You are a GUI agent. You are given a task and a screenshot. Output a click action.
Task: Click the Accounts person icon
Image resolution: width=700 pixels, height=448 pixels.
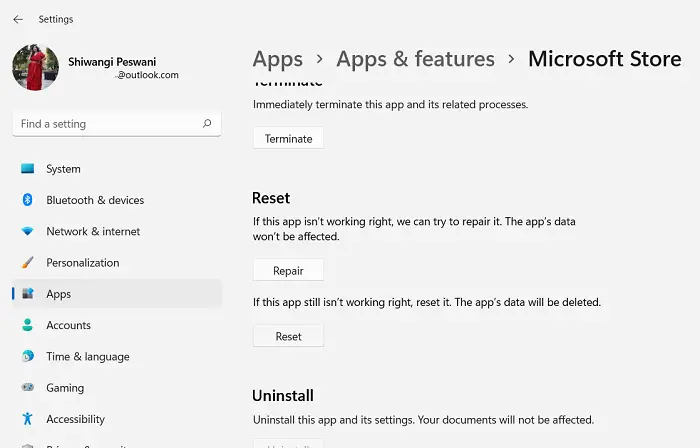pyautogui.click(x=27, y=325)
